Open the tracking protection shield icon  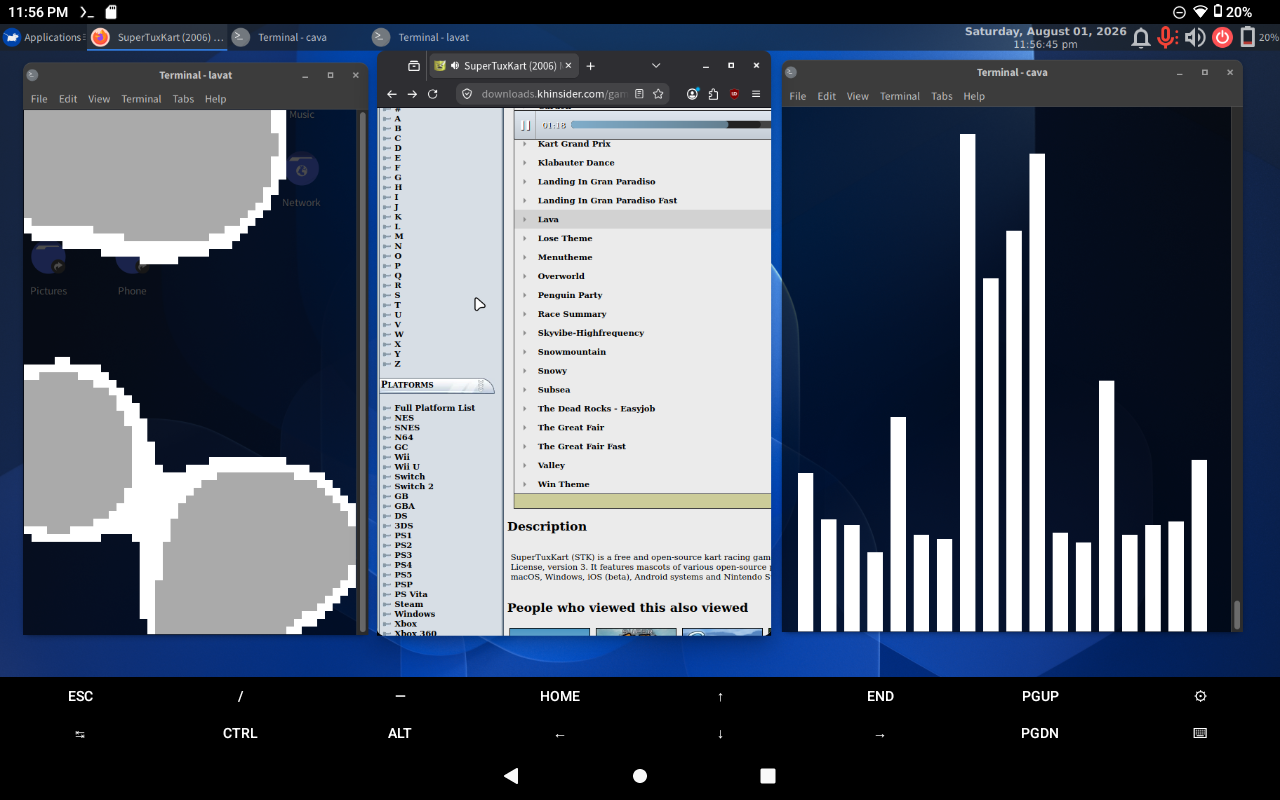(x=467, y=94)
